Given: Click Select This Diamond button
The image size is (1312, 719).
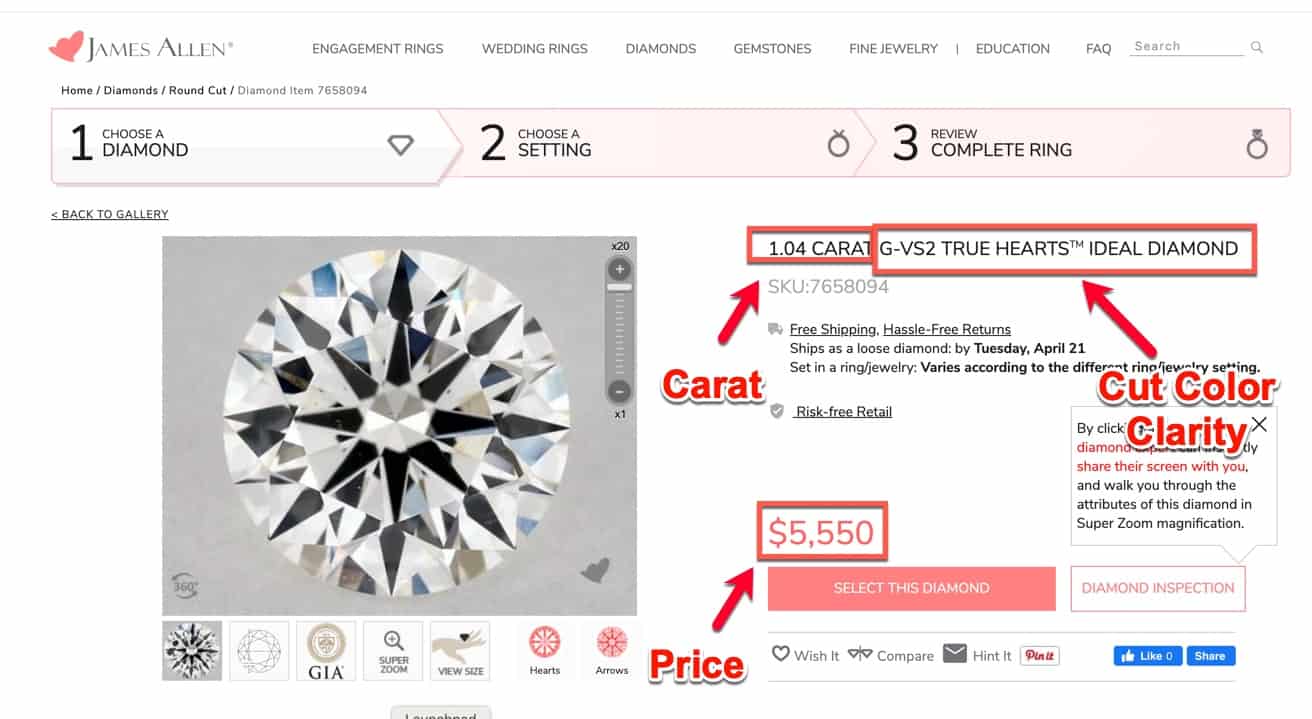Looking at the screenshot, I should click(x=911, y=588).
